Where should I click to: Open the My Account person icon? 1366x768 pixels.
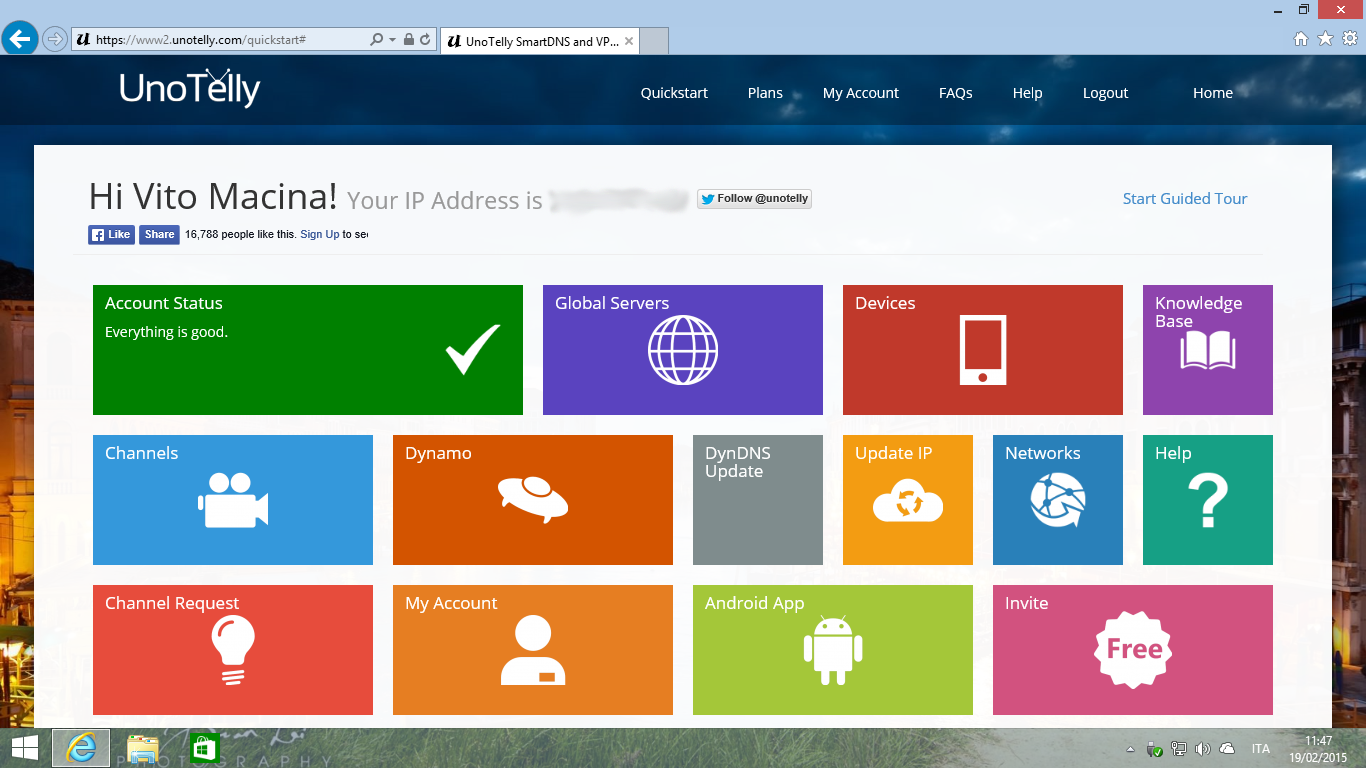[x=533, y=650]
